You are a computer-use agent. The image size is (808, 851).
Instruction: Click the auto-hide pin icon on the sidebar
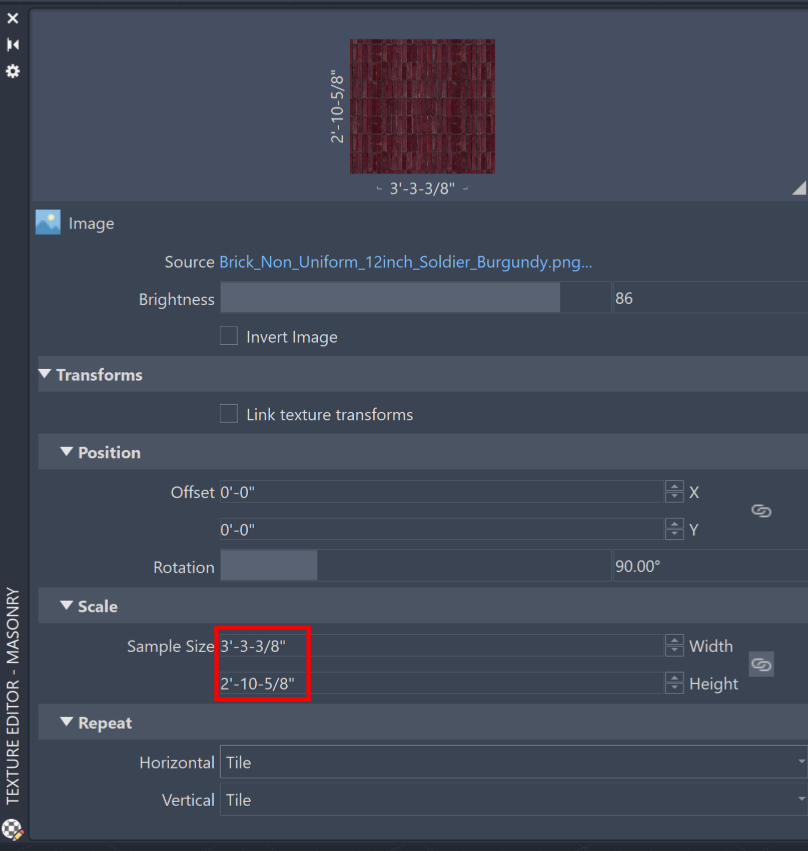pos(13,44)
